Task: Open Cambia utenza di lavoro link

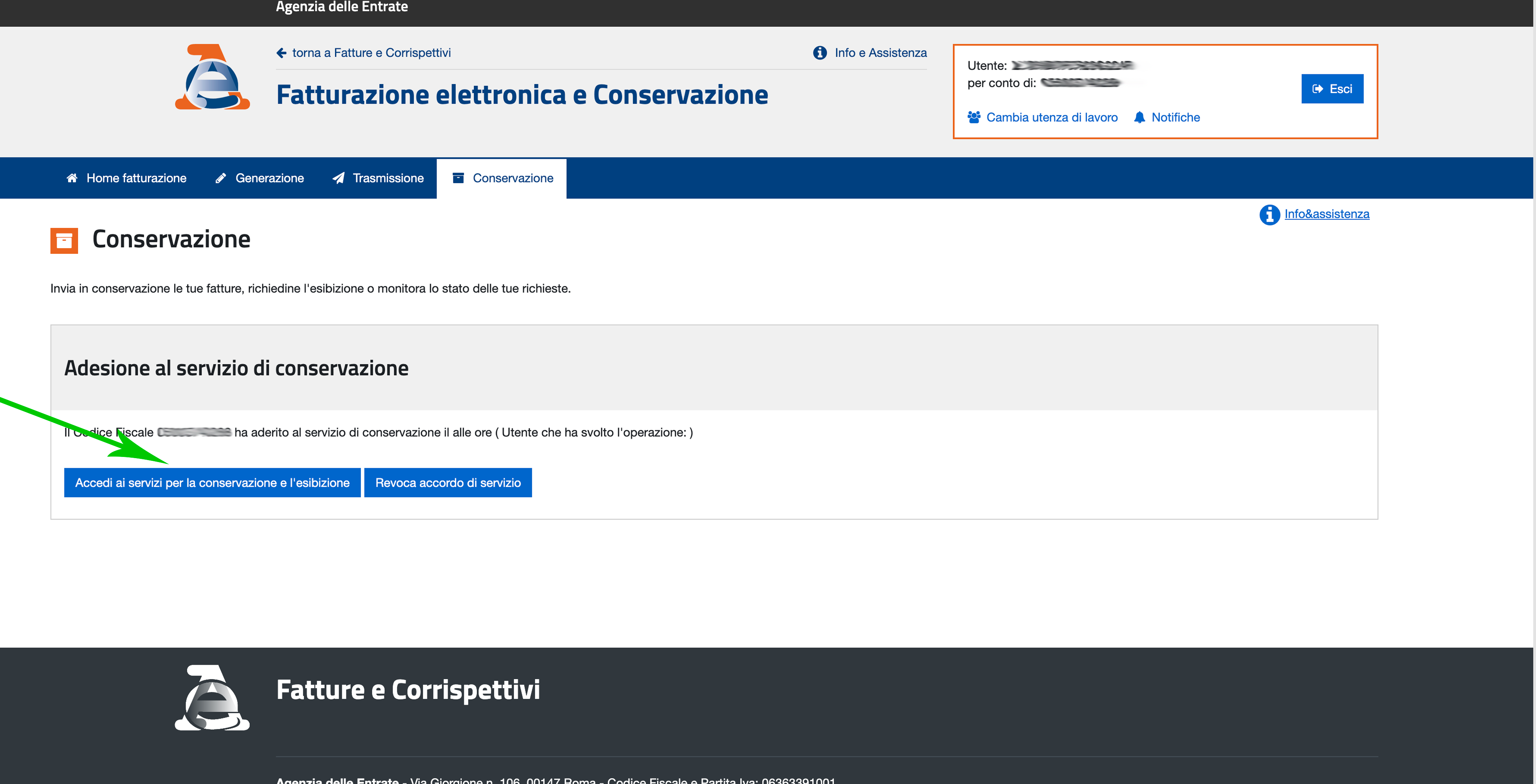Action: pyautogui.click(x=1052, y=117)
